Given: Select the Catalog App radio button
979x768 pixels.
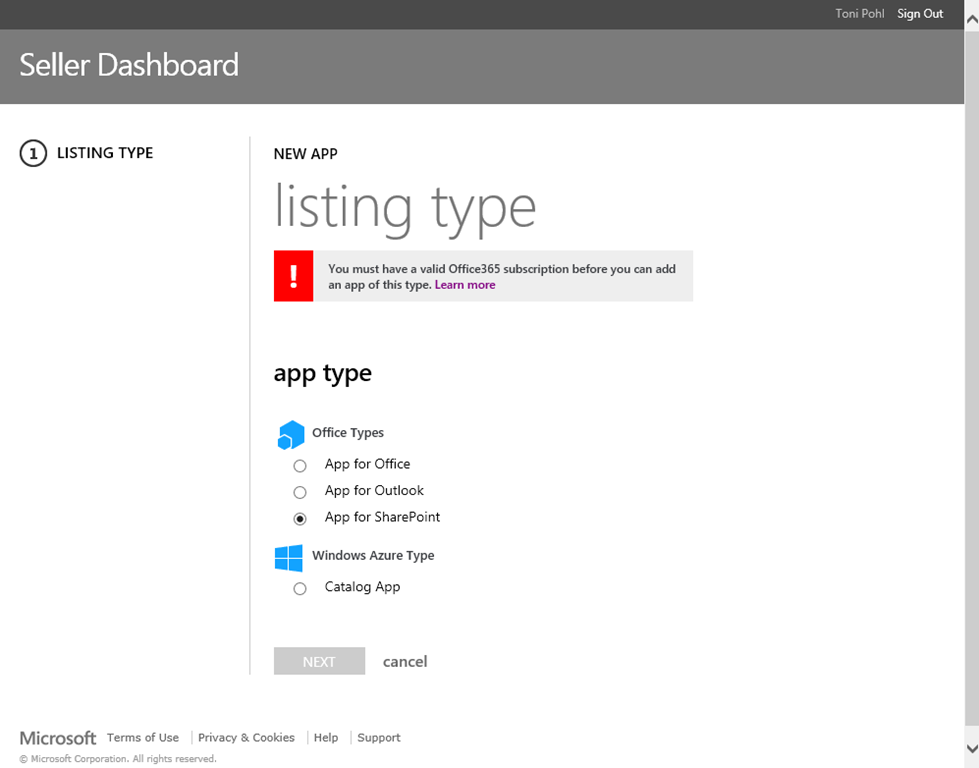Looking at the screenshot, I should [x=300, y=589].
